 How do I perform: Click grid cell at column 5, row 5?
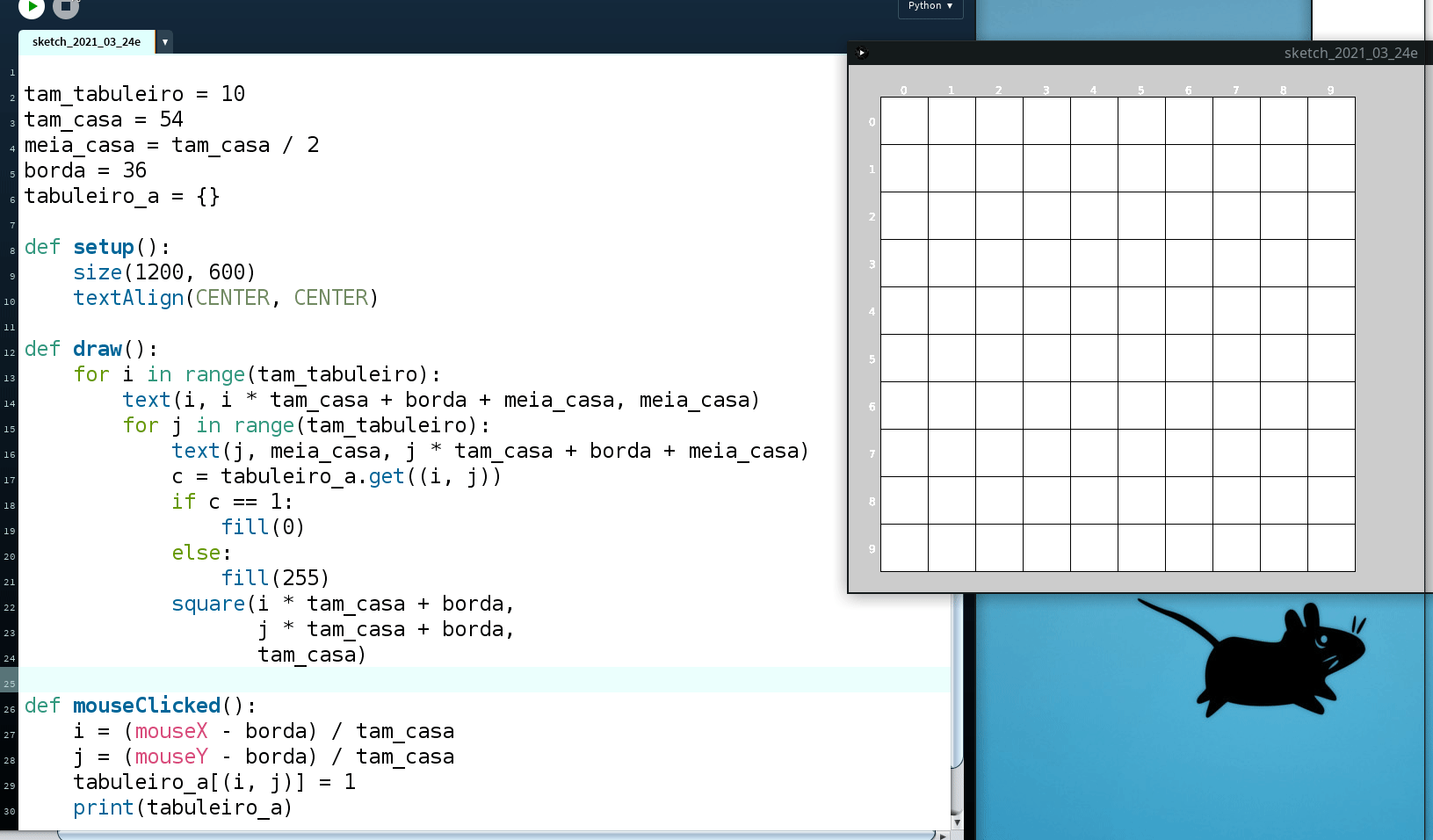[1141, 358]
